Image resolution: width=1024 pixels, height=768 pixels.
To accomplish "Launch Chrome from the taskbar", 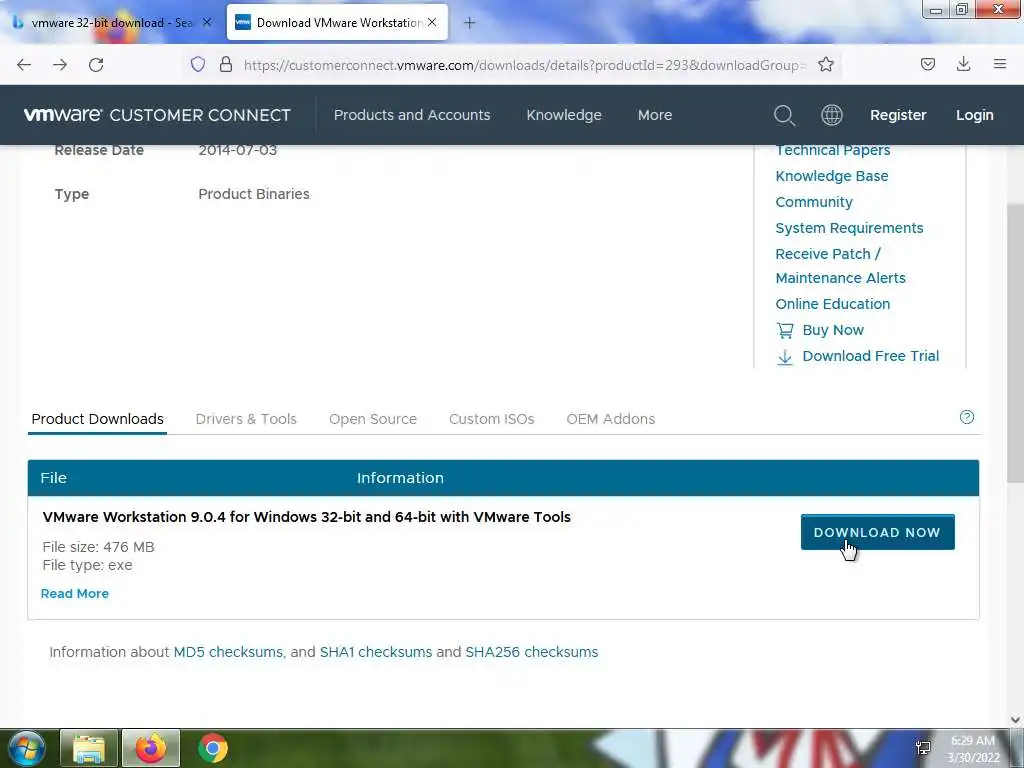I will [x=213, y=748].
